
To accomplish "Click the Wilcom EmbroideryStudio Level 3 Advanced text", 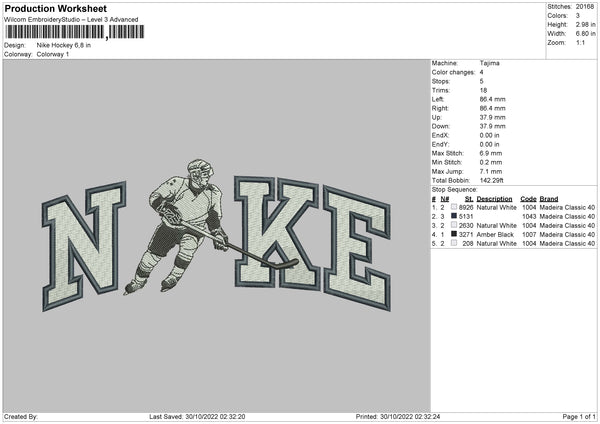I will 71,20.
